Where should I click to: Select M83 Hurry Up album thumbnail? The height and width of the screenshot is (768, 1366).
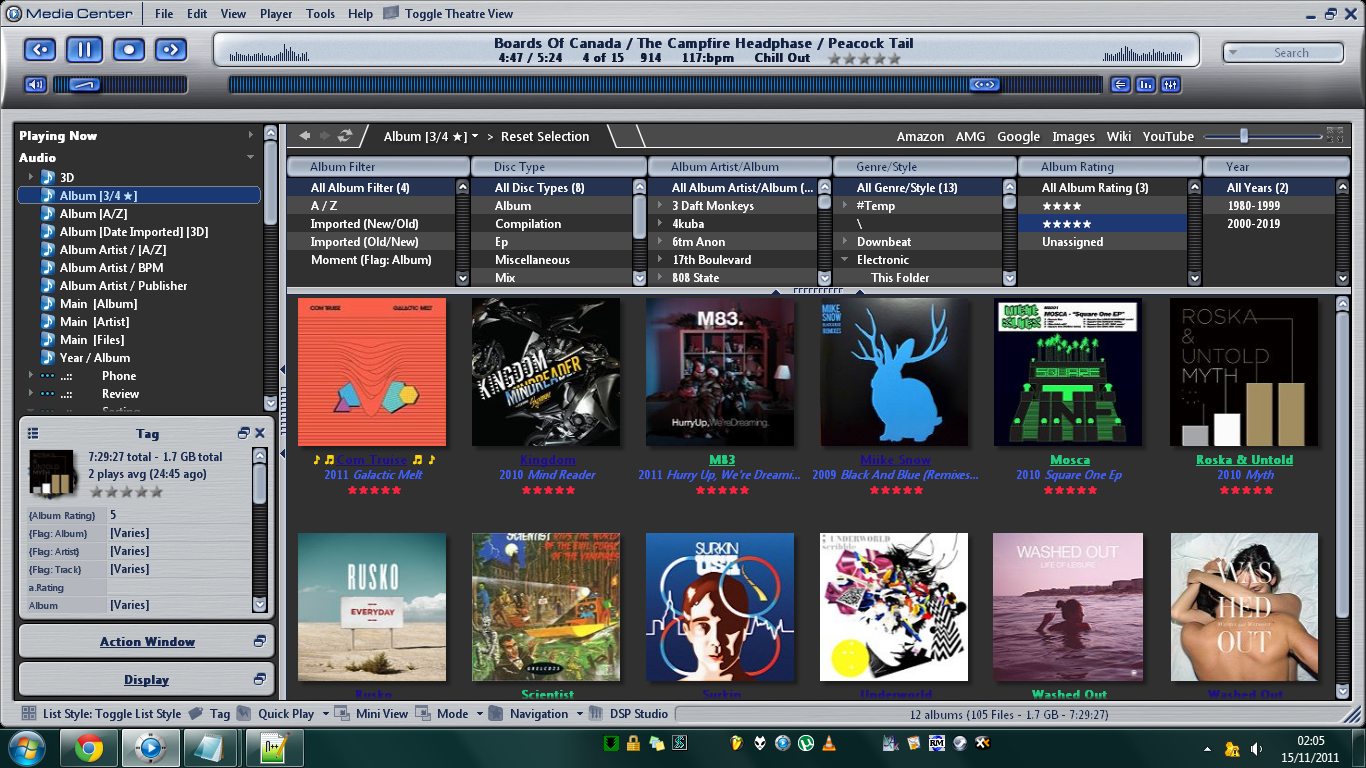720,372
